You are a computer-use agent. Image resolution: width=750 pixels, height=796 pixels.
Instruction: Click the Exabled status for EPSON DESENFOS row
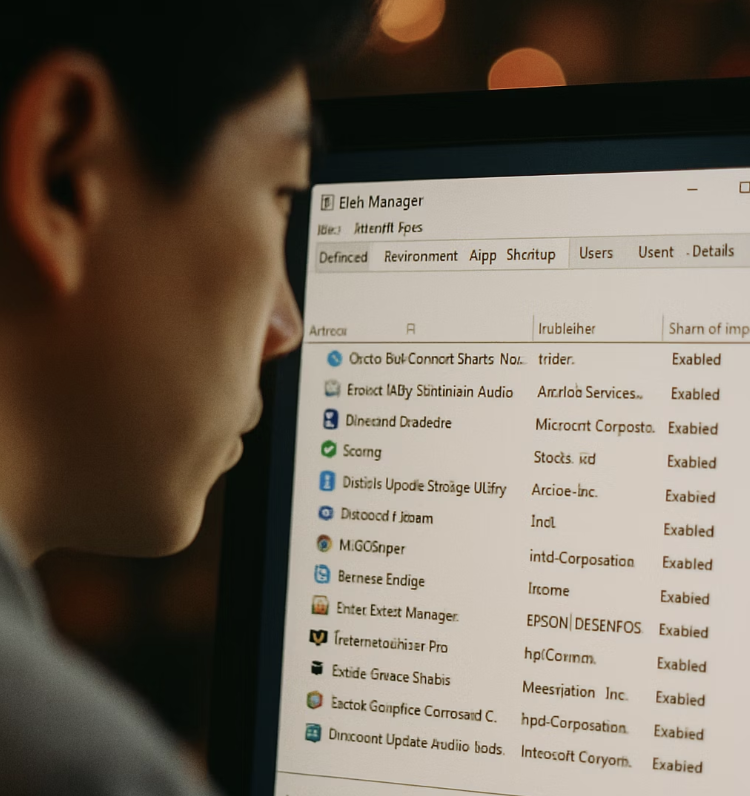coord(683,631)
